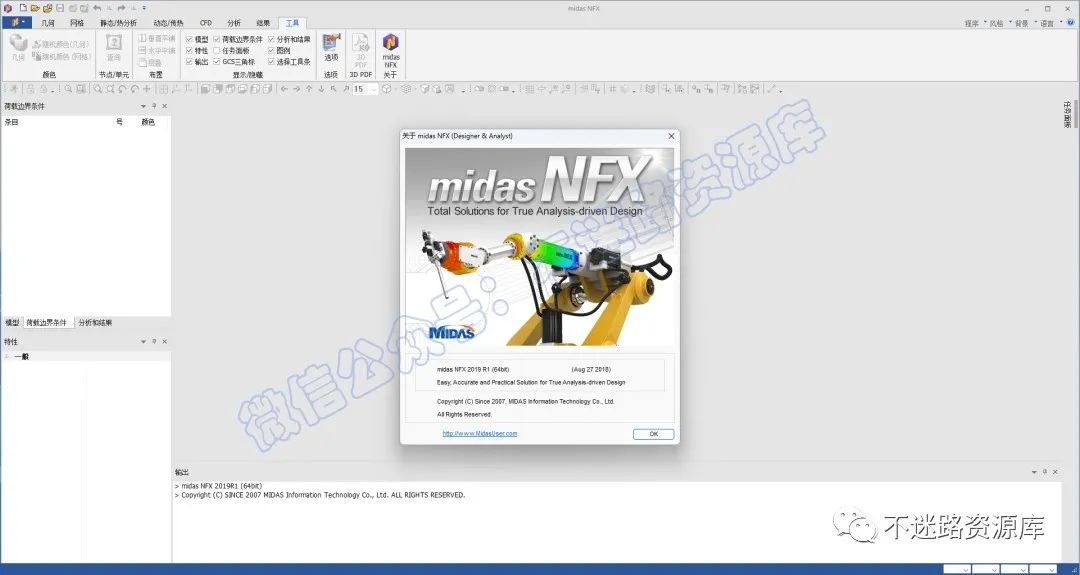Screen dimensions: 1080x575
Task: Open the 背景 background dropdown
Action: click(1024, 23)
